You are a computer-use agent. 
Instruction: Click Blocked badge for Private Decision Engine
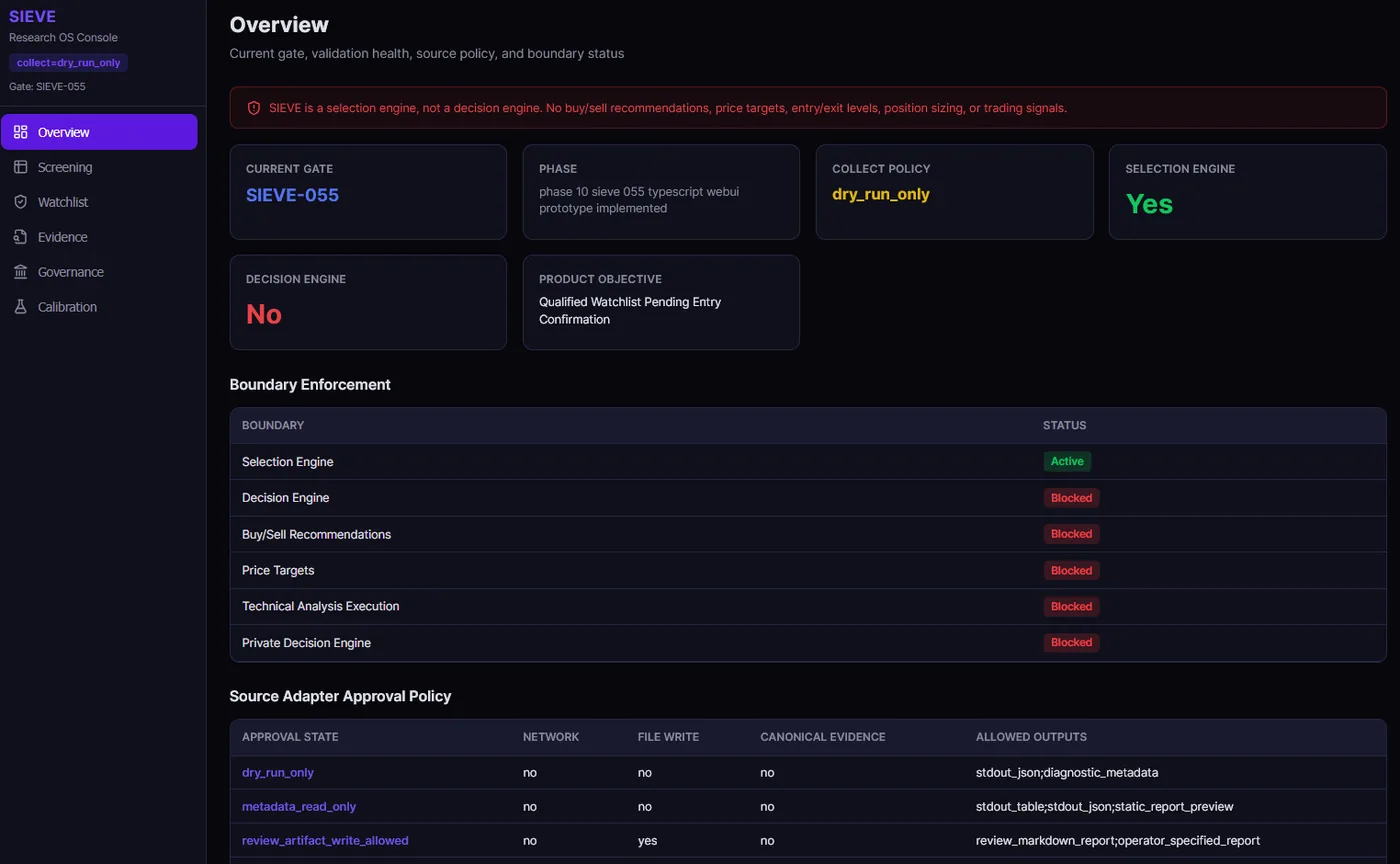1071,642
